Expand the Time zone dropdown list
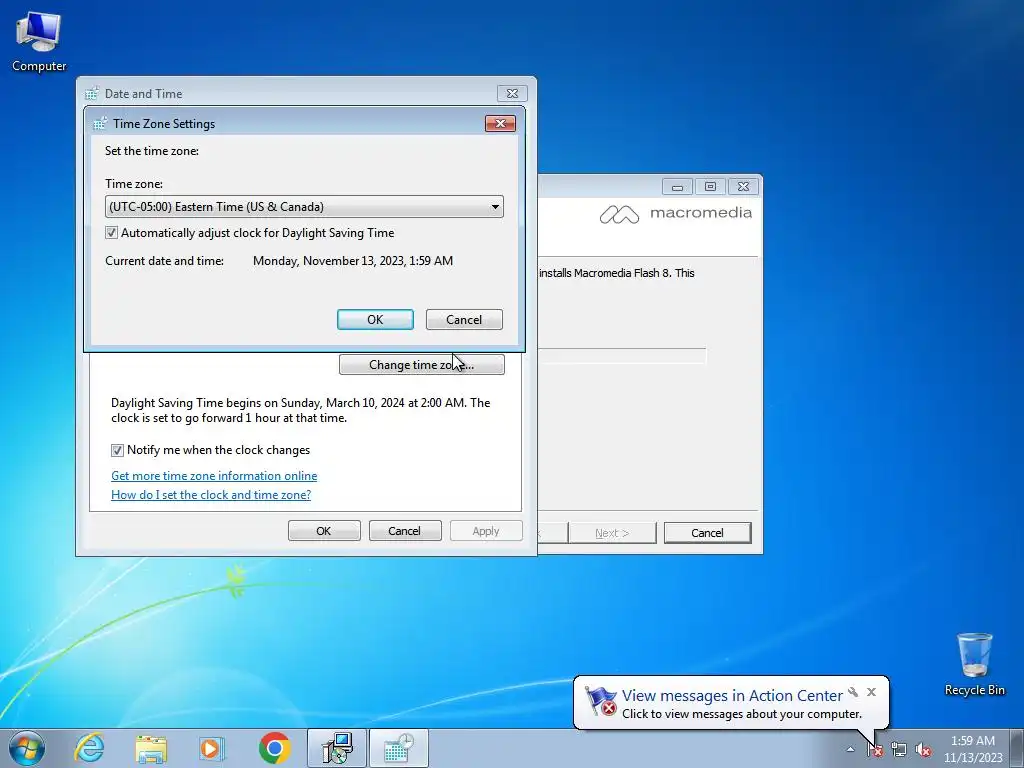Image resolution: width=1024 pixels, height=768 pixels. point(304,206)
